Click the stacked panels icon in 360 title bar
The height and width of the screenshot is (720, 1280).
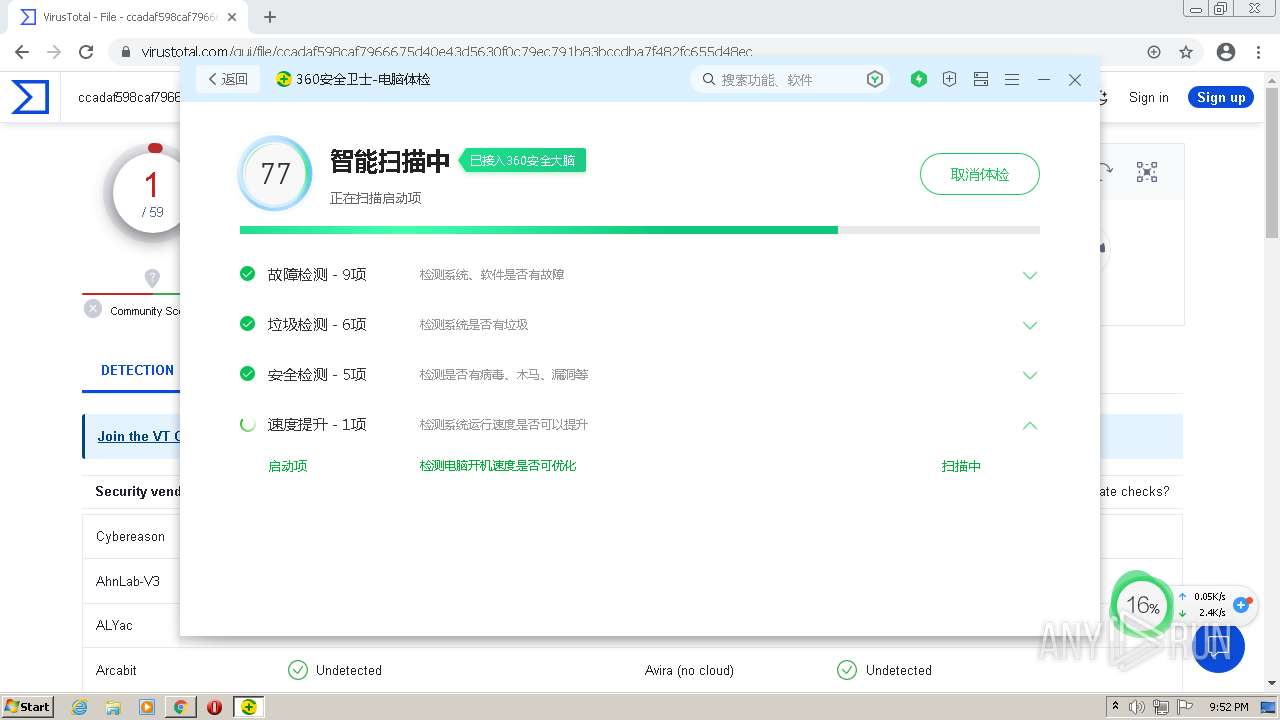click(x=981, y=79)
